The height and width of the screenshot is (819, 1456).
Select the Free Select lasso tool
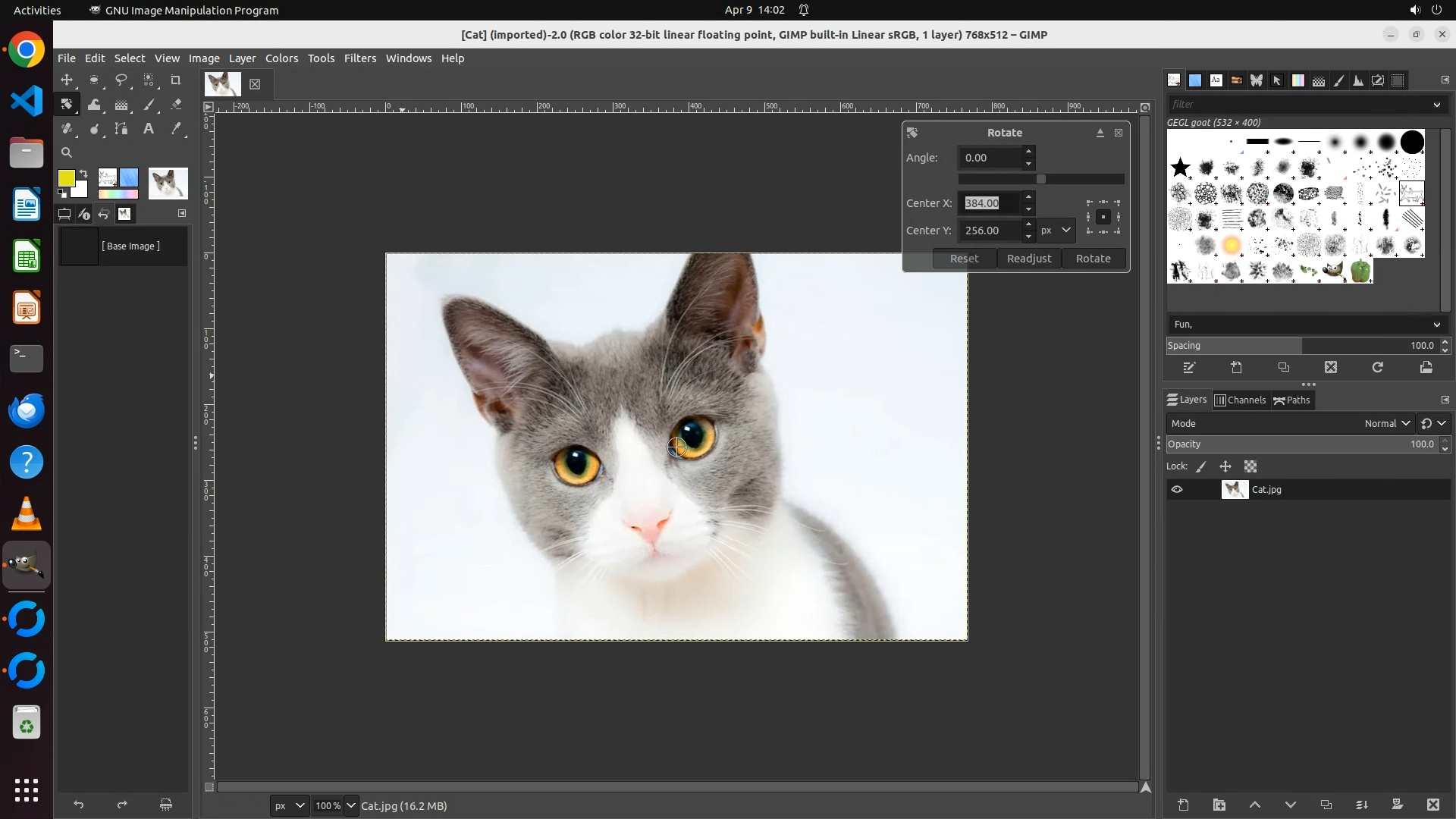121,80
